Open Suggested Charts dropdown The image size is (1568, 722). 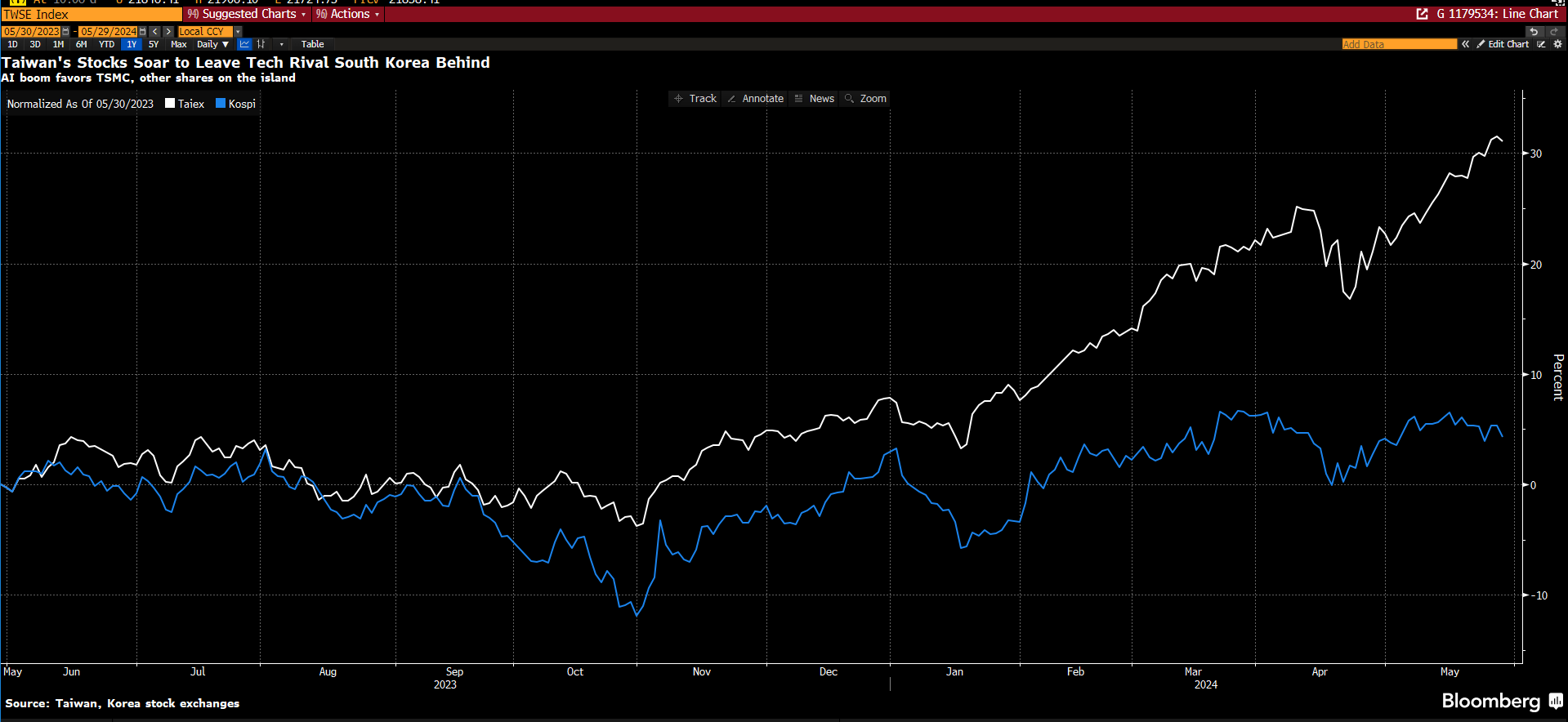click(247, 14)
